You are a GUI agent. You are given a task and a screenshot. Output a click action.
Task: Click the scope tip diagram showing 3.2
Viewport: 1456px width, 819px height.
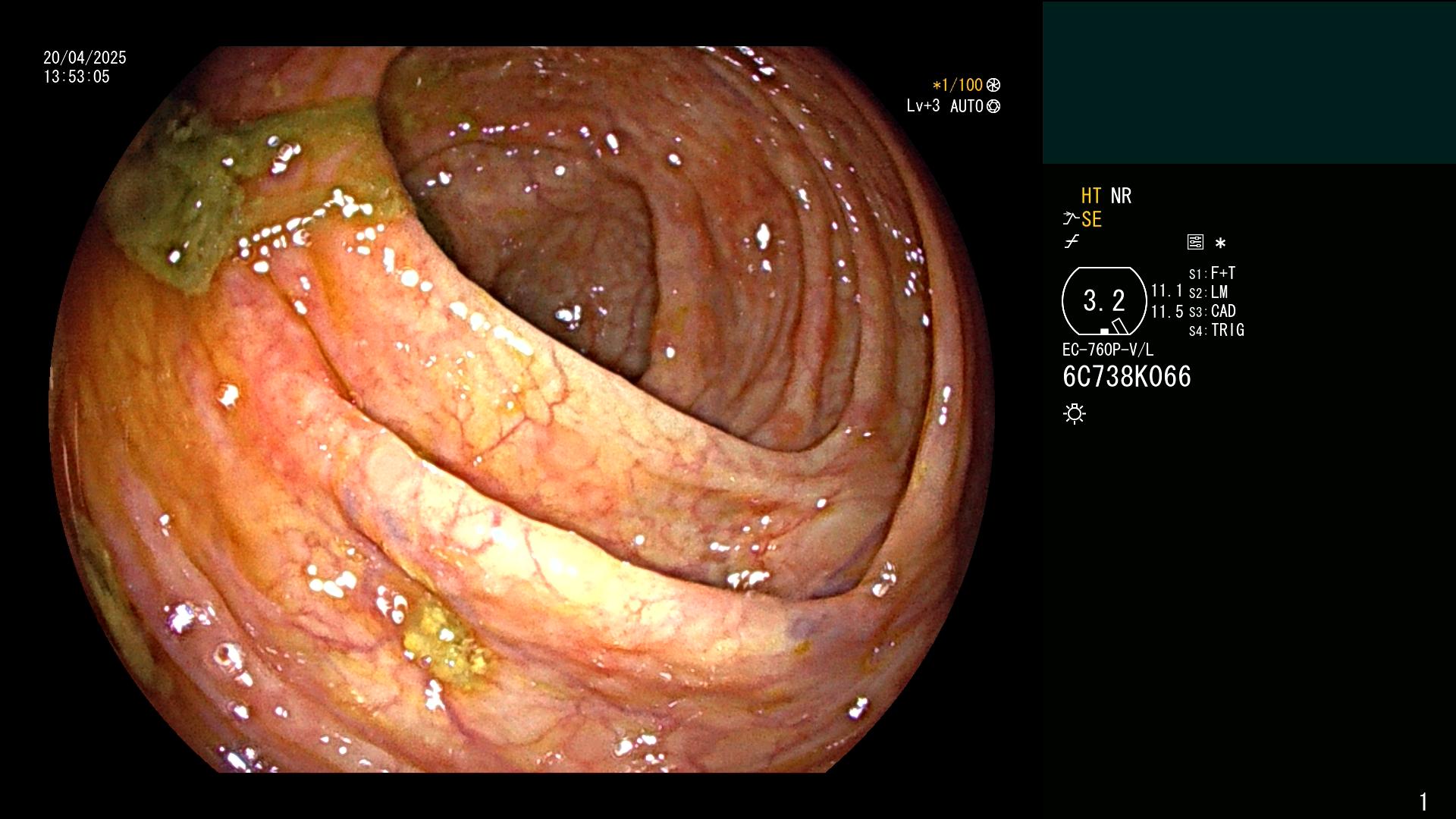coord(1104,301)
